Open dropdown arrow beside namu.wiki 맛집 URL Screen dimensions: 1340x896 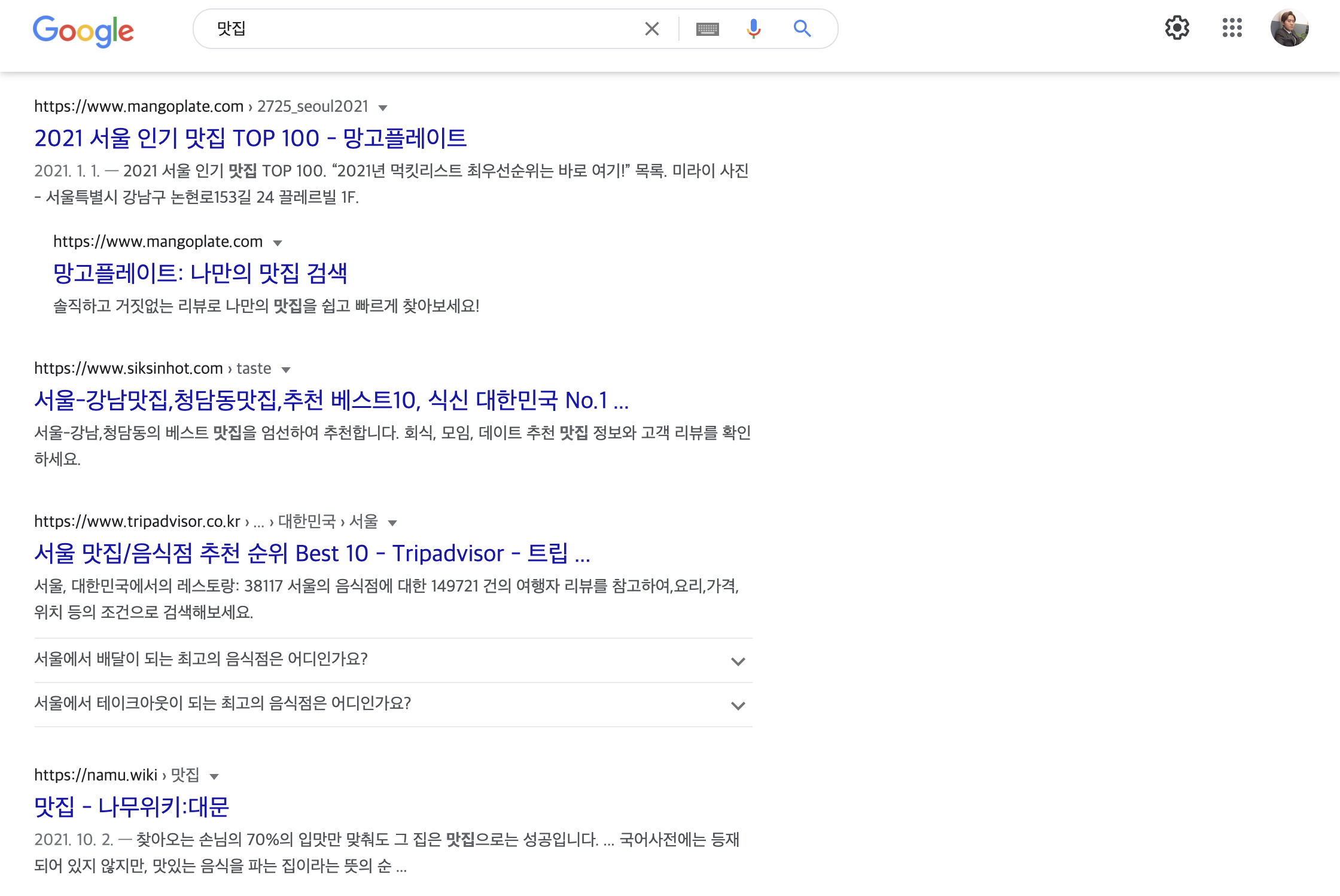click(214, 776)
